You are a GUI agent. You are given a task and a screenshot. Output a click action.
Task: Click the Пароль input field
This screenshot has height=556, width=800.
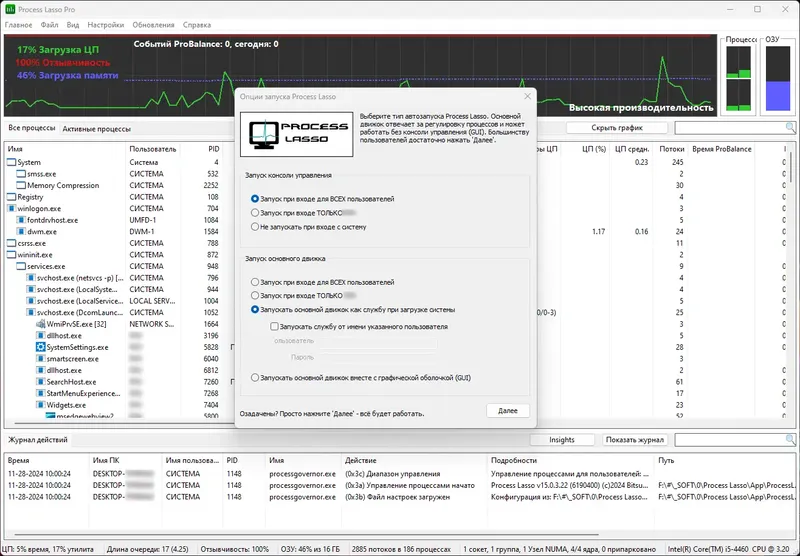[377, 358]
